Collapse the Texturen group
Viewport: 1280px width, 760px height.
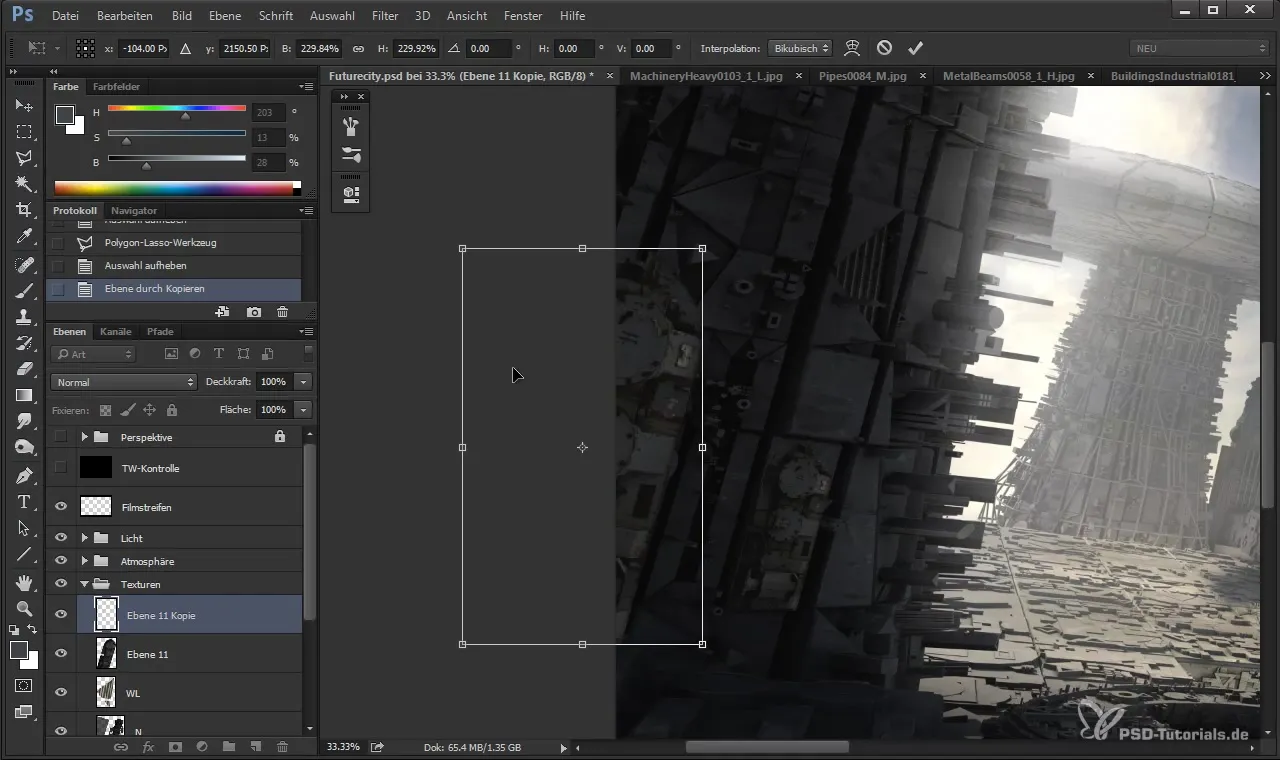coord(85,584)
